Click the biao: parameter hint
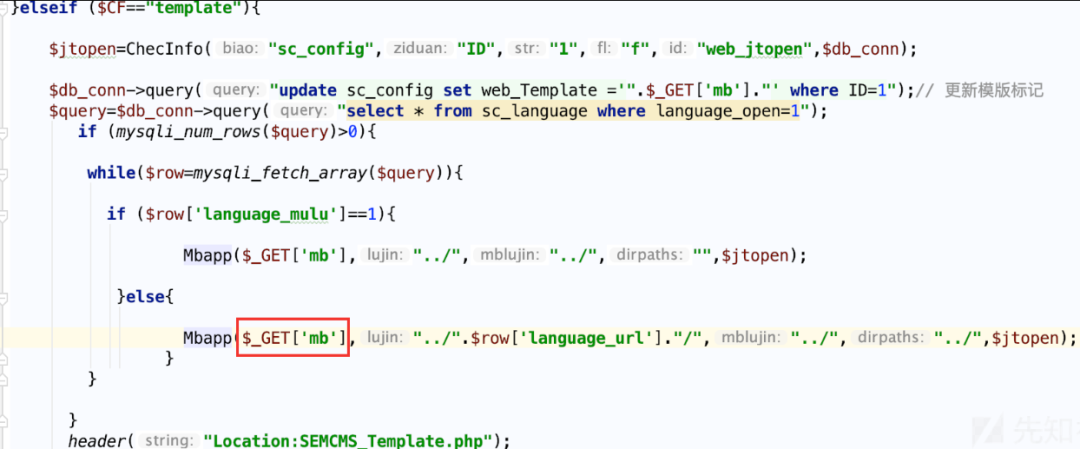The width and height of the screenshot is (1080, 449). [x=240, y=49]
